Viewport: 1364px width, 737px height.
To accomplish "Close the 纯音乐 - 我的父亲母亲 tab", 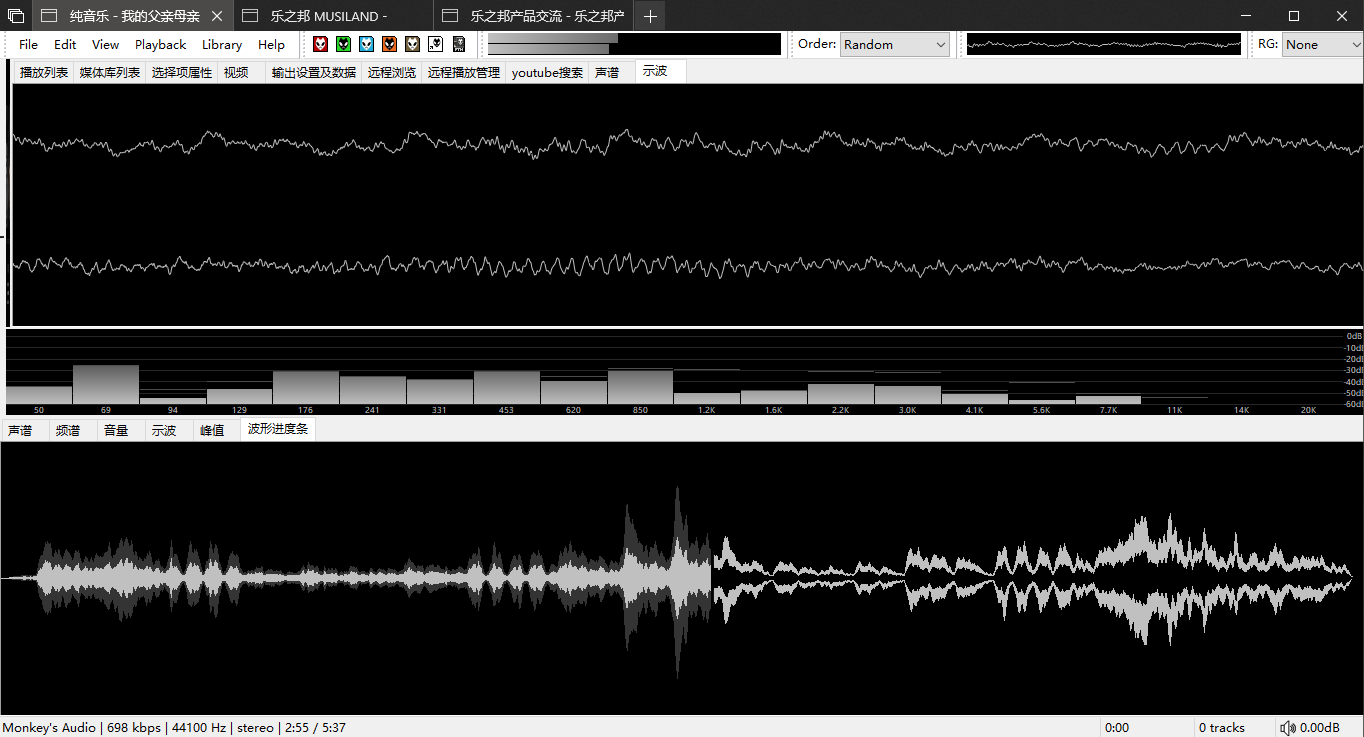I will [x=217, y=16].
